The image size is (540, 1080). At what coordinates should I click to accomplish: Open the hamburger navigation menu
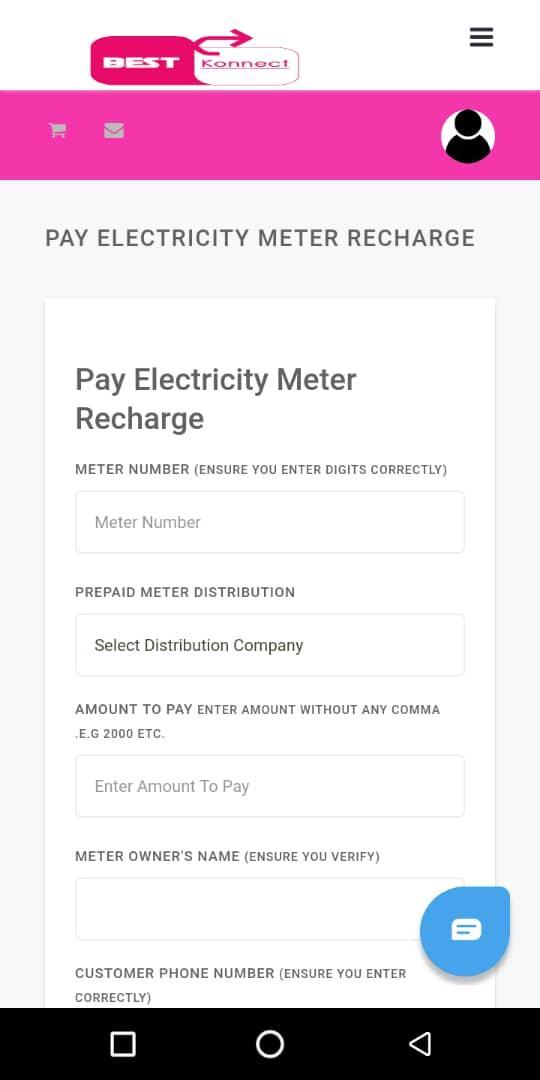click(x=481, y=37)
